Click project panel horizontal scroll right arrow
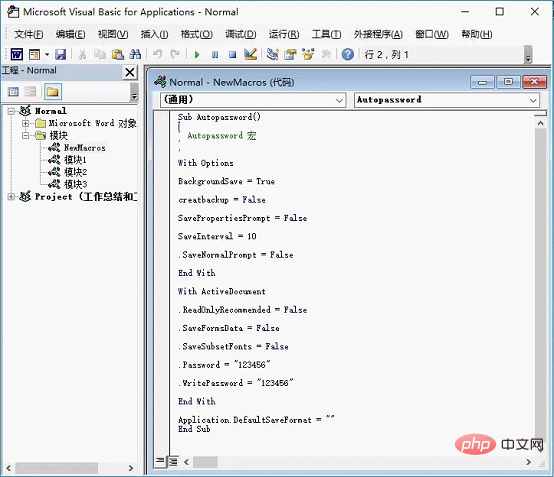This screenshot has width=554, height=477. click(x=131, y=468)
